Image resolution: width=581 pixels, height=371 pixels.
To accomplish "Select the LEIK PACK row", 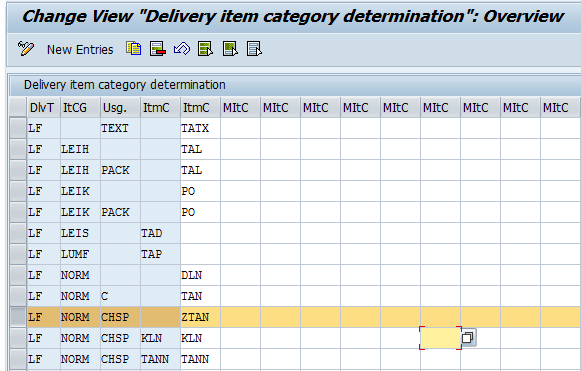I will click(x=18, y=212).
